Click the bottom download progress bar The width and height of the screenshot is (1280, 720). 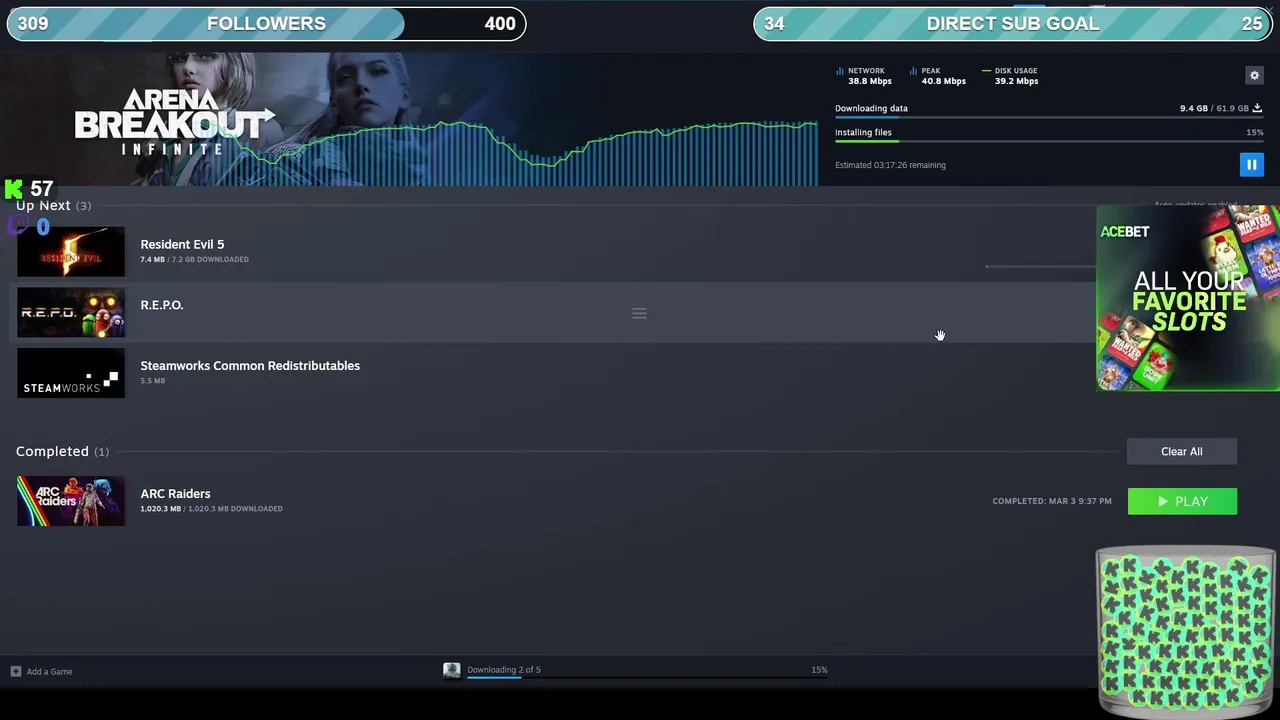pyautogui.click(x=647, y=677)
